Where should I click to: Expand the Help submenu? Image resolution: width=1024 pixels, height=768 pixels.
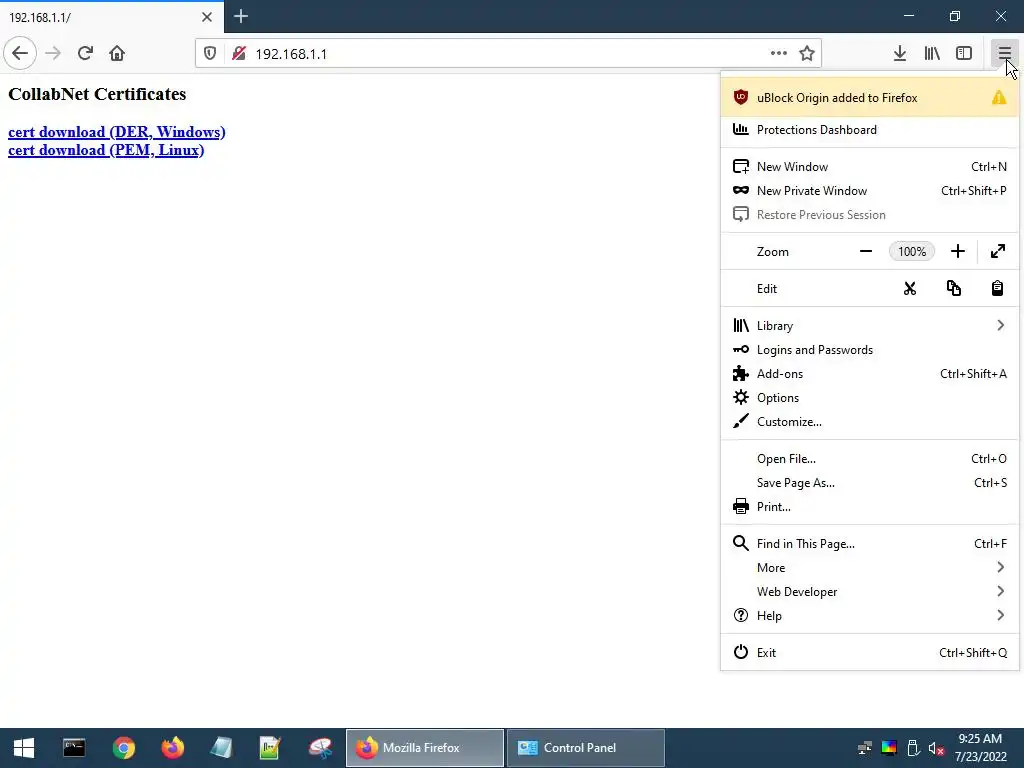tap(869, 616)
